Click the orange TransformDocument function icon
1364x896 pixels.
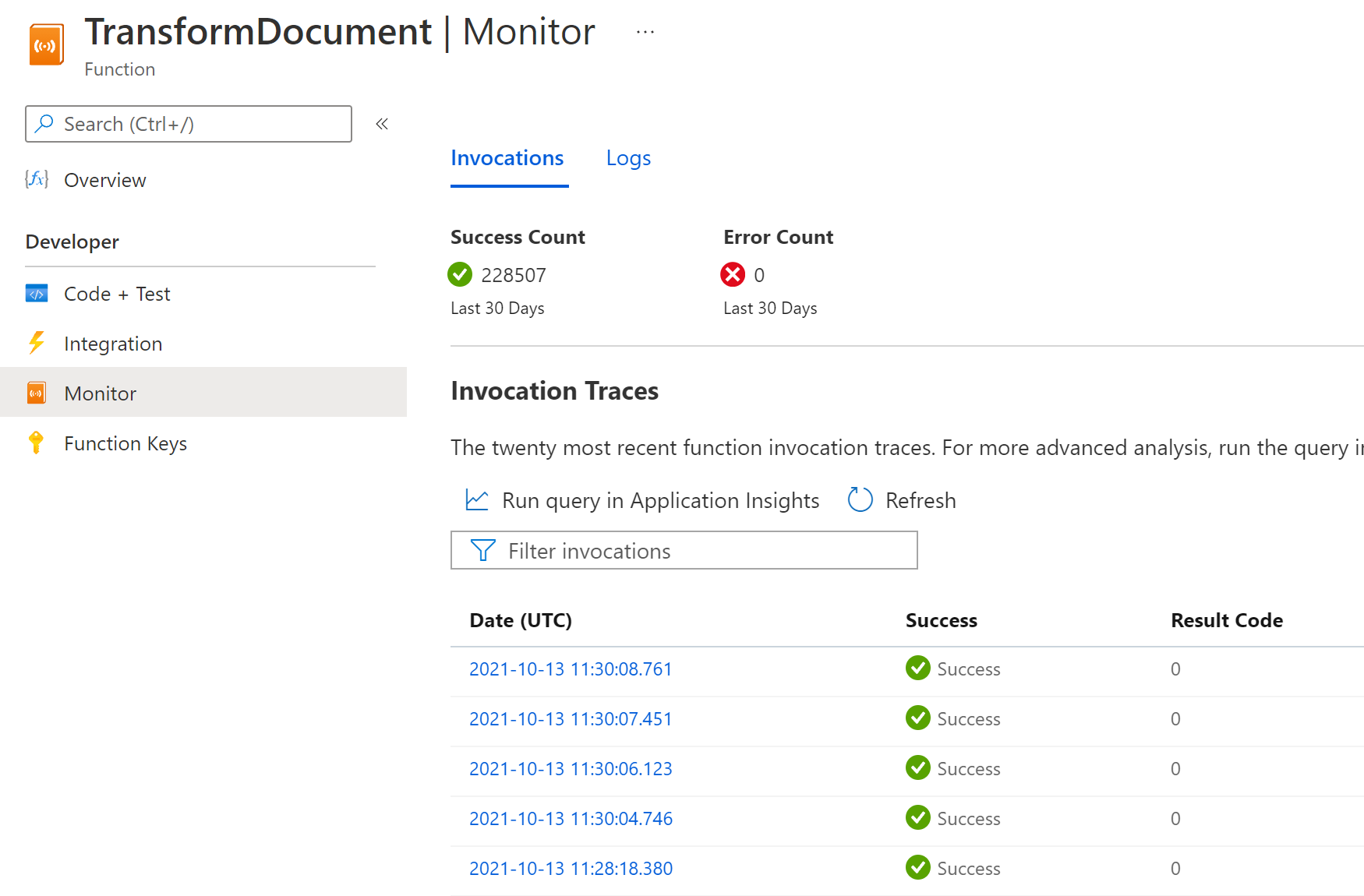pyautogui.click(x=45, y=44)
